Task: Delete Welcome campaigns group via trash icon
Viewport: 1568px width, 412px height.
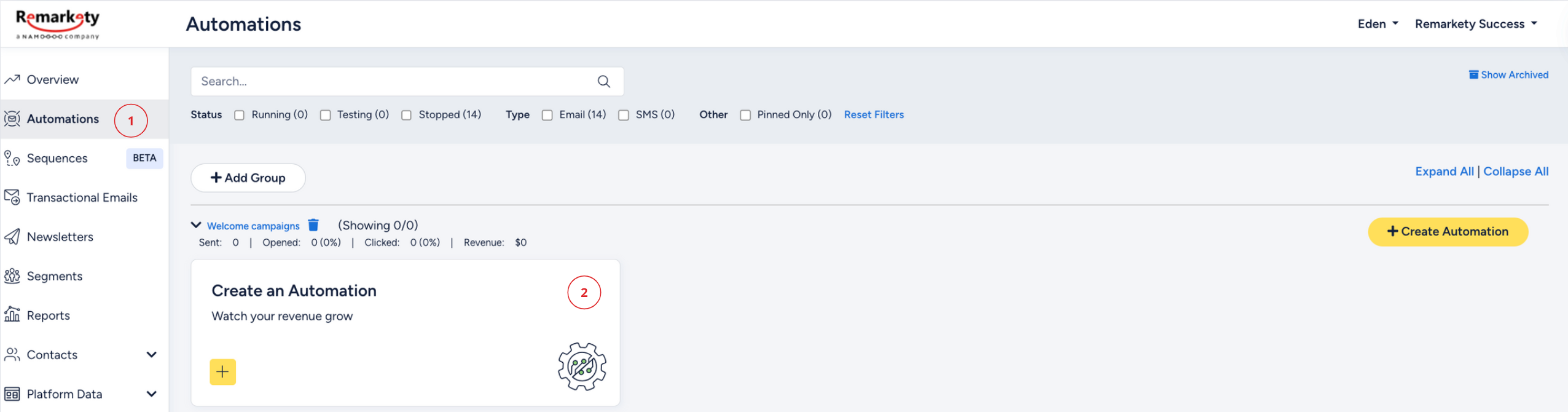Action: click(x=313, y=225)
